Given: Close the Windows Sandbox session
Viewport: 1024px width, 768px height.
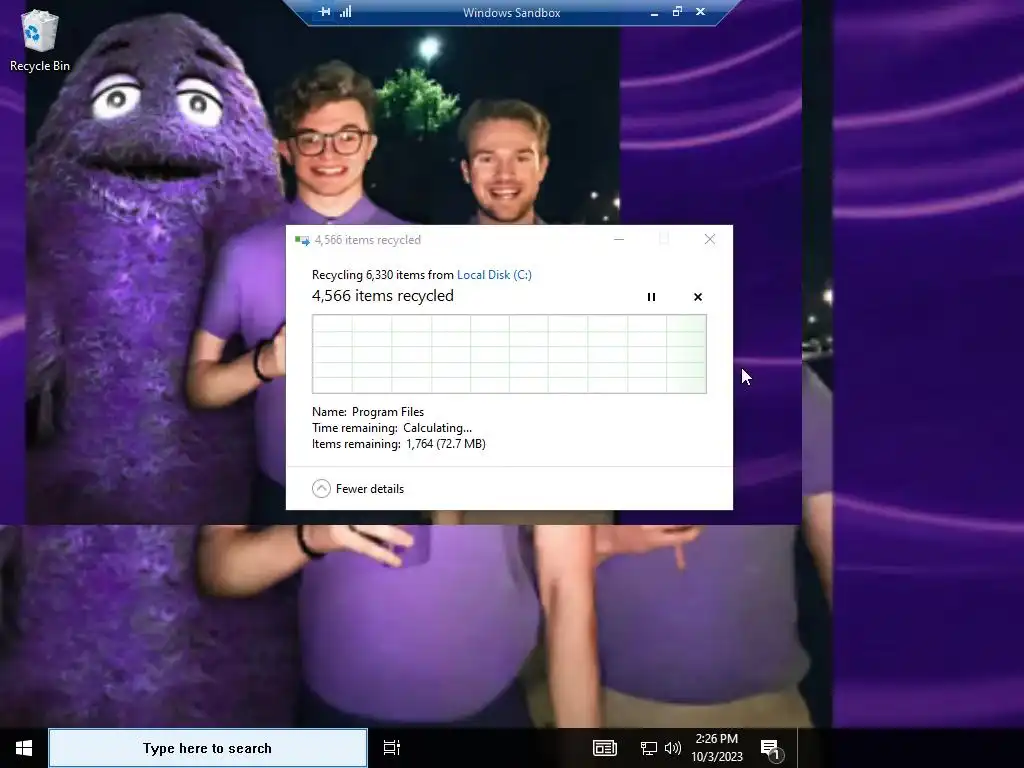Looking at the screenshot, I should coord(700,12).
